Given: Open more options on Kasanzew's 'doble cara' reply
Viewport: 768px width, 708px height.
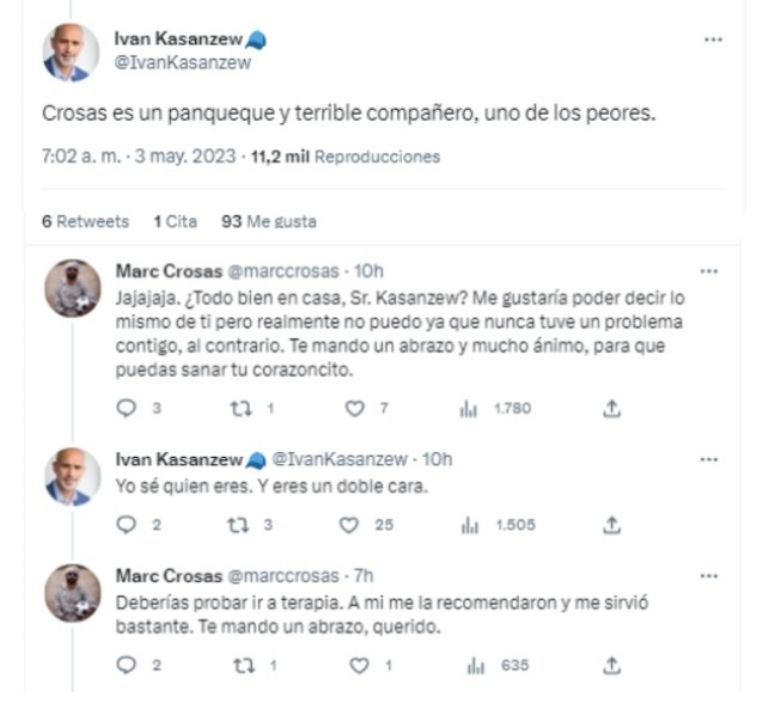Looking at the screenshot, I should [x=709, y=459].
